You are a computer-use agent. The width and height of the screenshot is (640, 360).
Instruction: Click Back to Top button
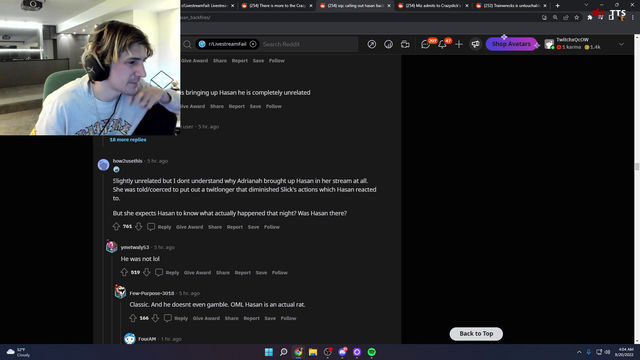[x=476, y=333]
